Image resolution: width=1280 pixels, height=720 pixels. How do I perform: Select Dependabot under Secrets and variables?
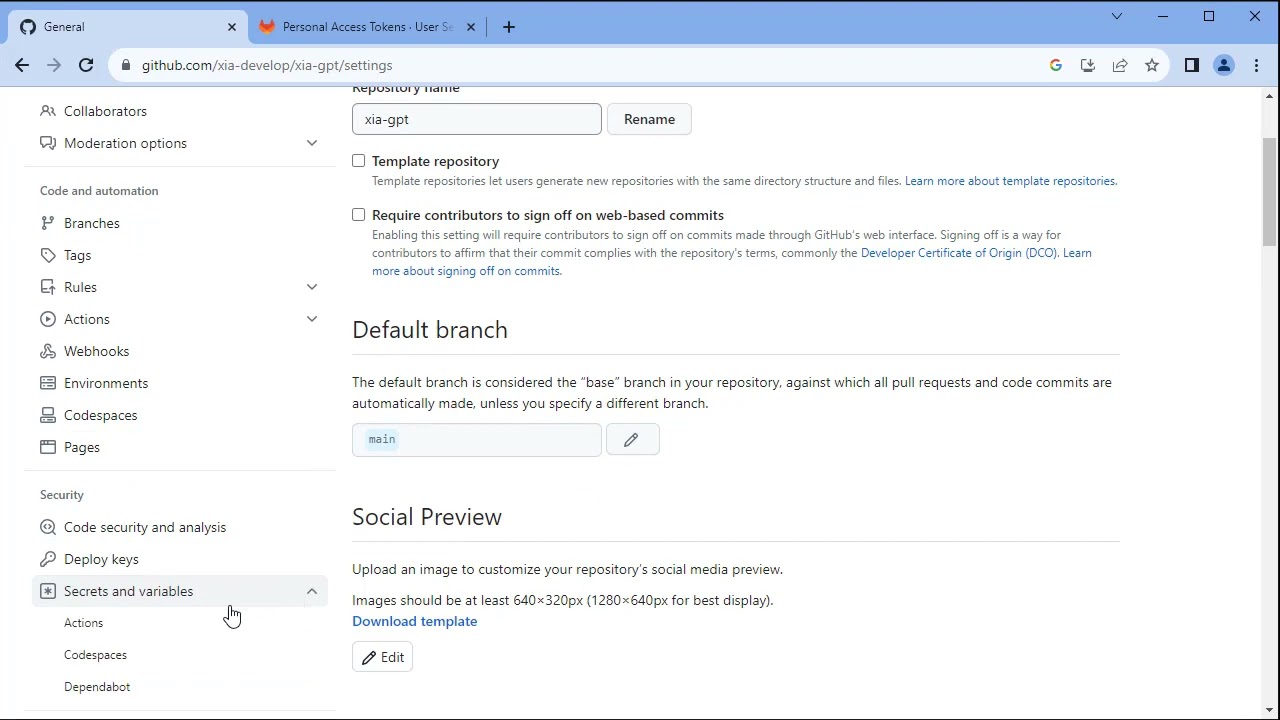point(97,687)
